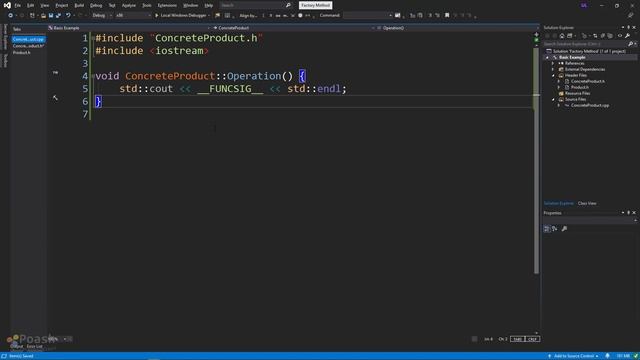
Task: Pin the Solution Explorer panel
Action: [x=629, y=27]
